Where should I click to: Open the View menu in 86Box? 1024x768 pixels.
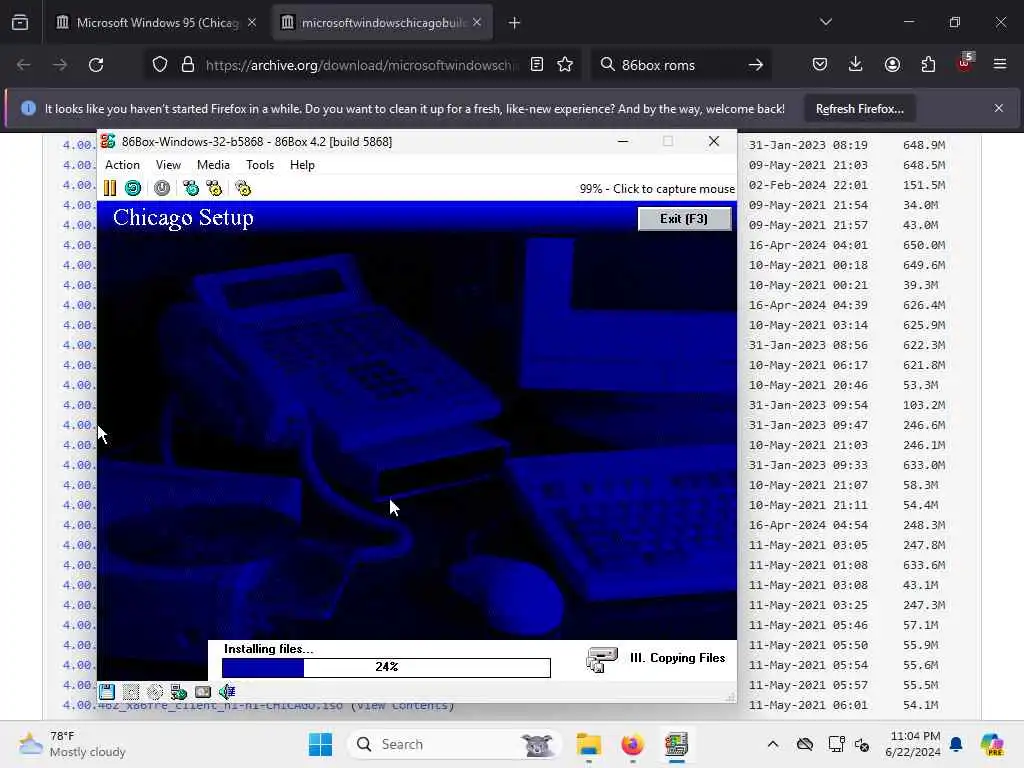168,165
